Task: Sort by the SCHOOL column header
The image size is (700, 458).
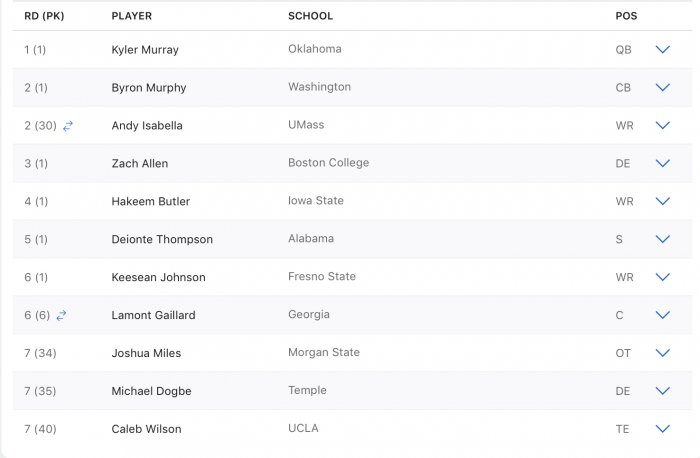Action: [310, 16]
